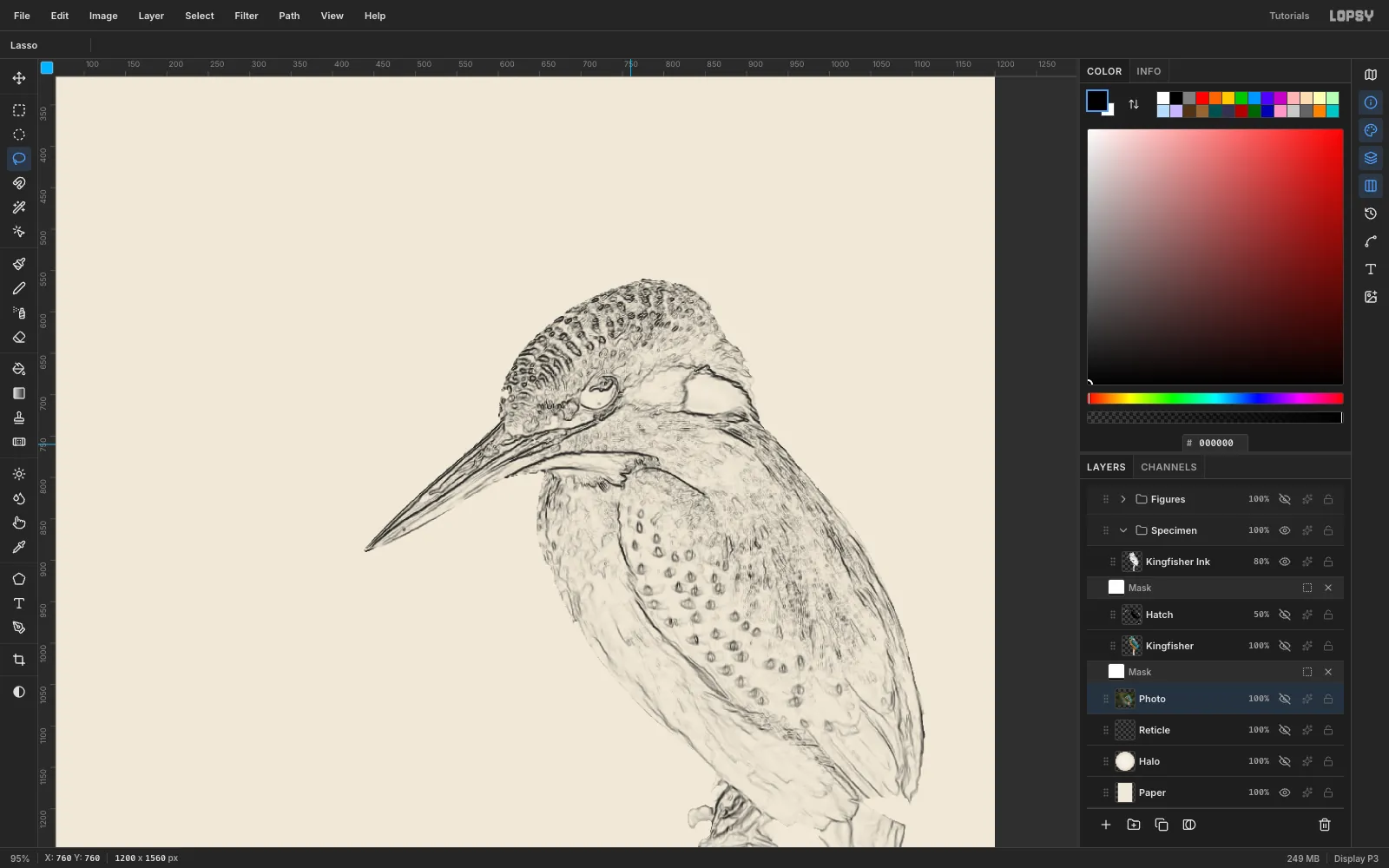Select the Eraser tool

point(19,337)
